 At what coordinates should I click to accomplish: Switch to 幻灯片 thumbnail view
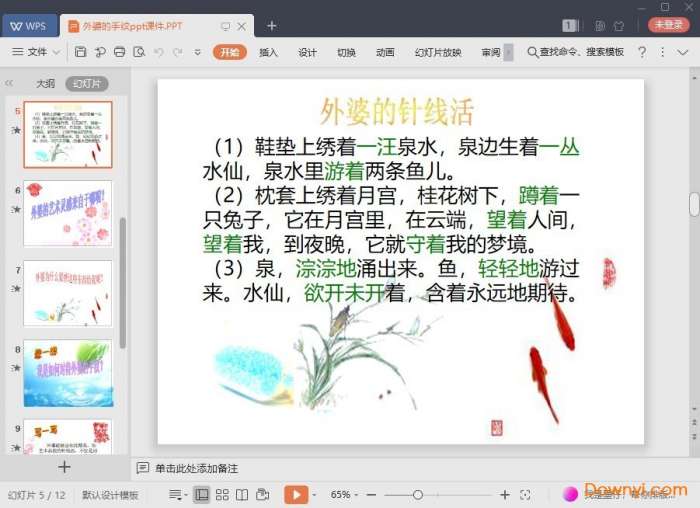point(87,83)
